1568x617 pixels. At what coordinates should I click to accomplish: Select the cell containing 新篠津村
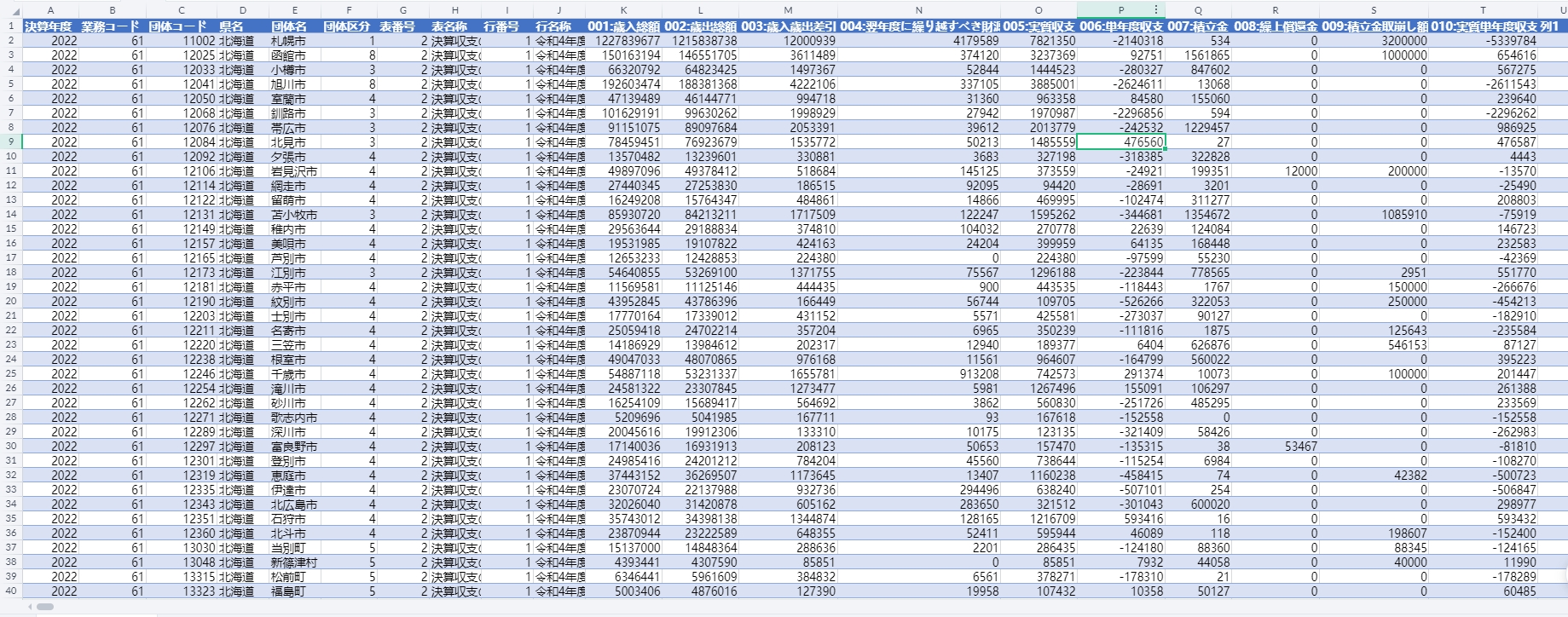click(294, 562)
